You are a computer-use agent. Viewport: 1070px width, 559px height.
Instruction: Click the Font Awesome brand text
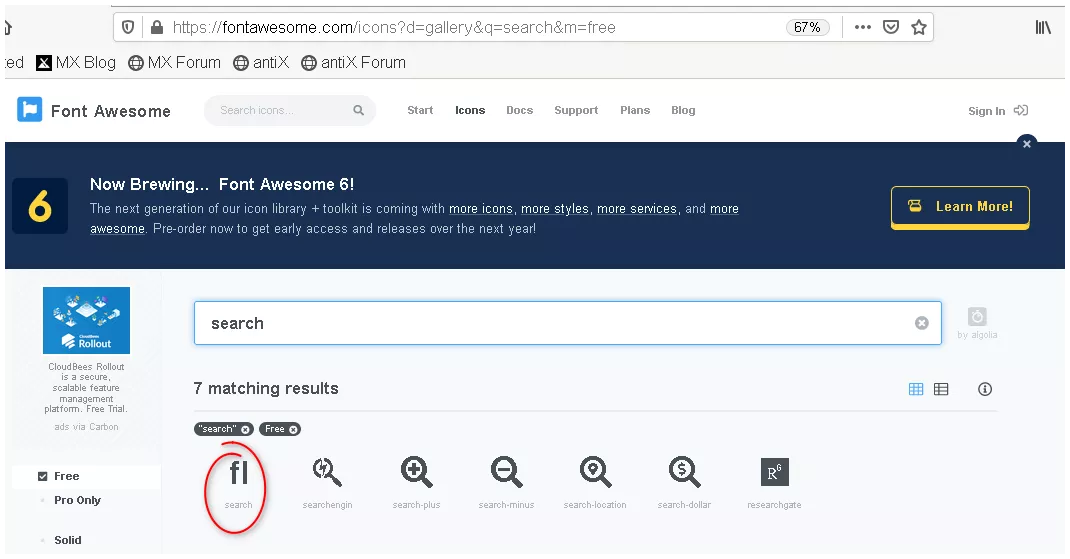tap(111, 111)
